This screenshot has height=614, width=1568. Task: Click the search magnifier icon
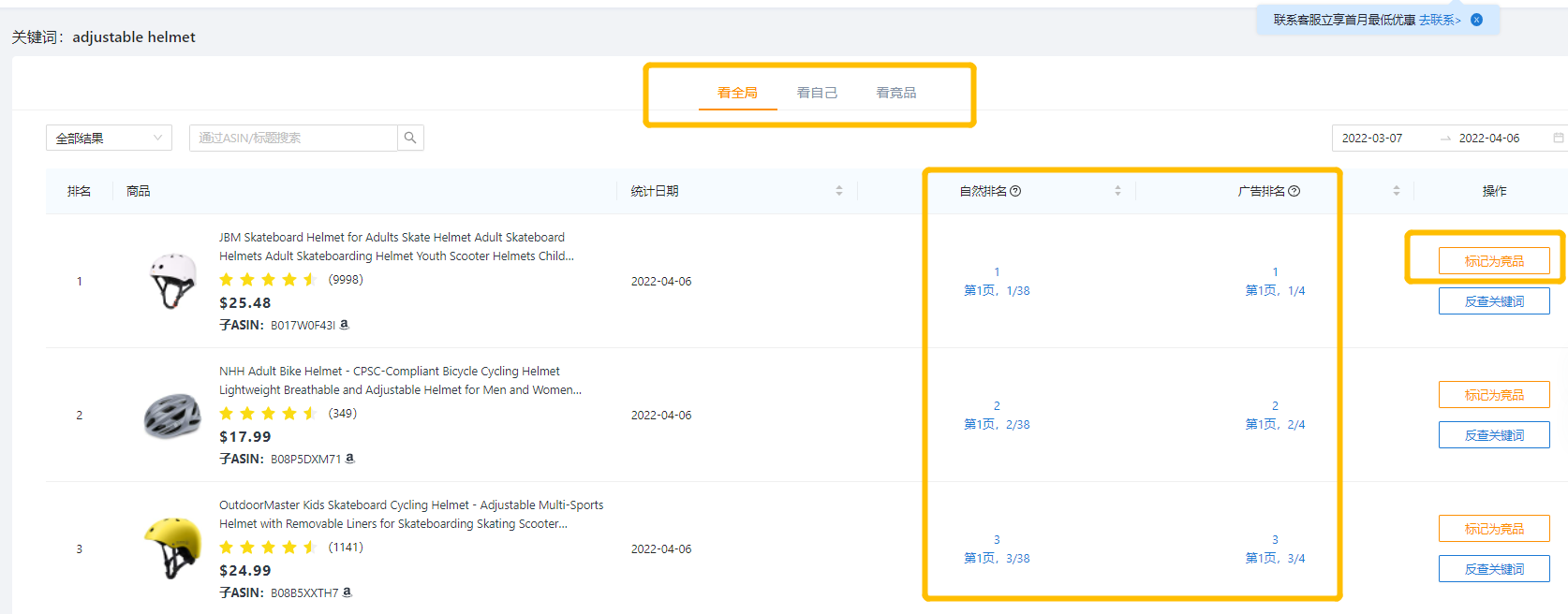410,138
